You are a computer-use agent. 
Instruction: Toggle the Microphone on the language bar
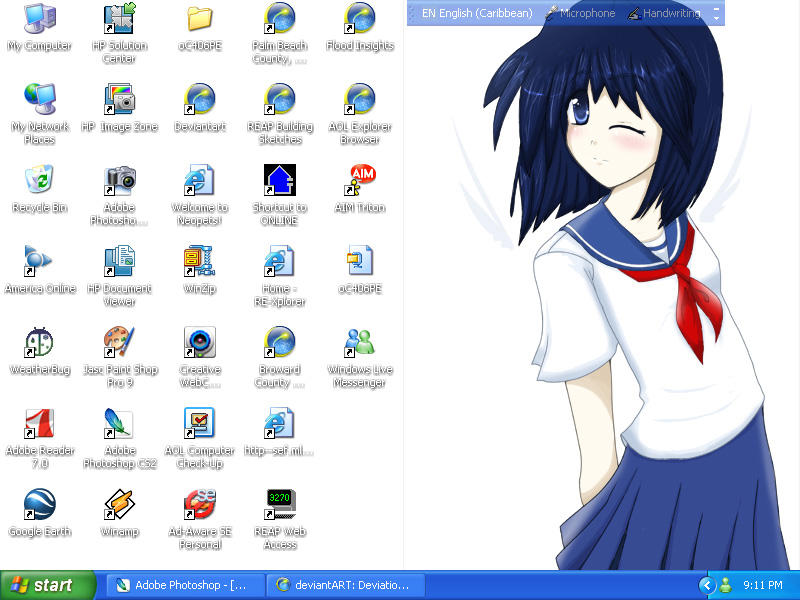580,13
